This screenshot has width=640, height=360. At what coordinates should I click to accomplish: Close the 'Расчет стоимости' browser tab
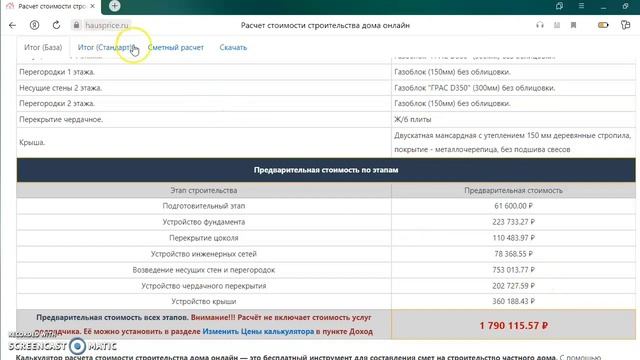coord(93,6)
